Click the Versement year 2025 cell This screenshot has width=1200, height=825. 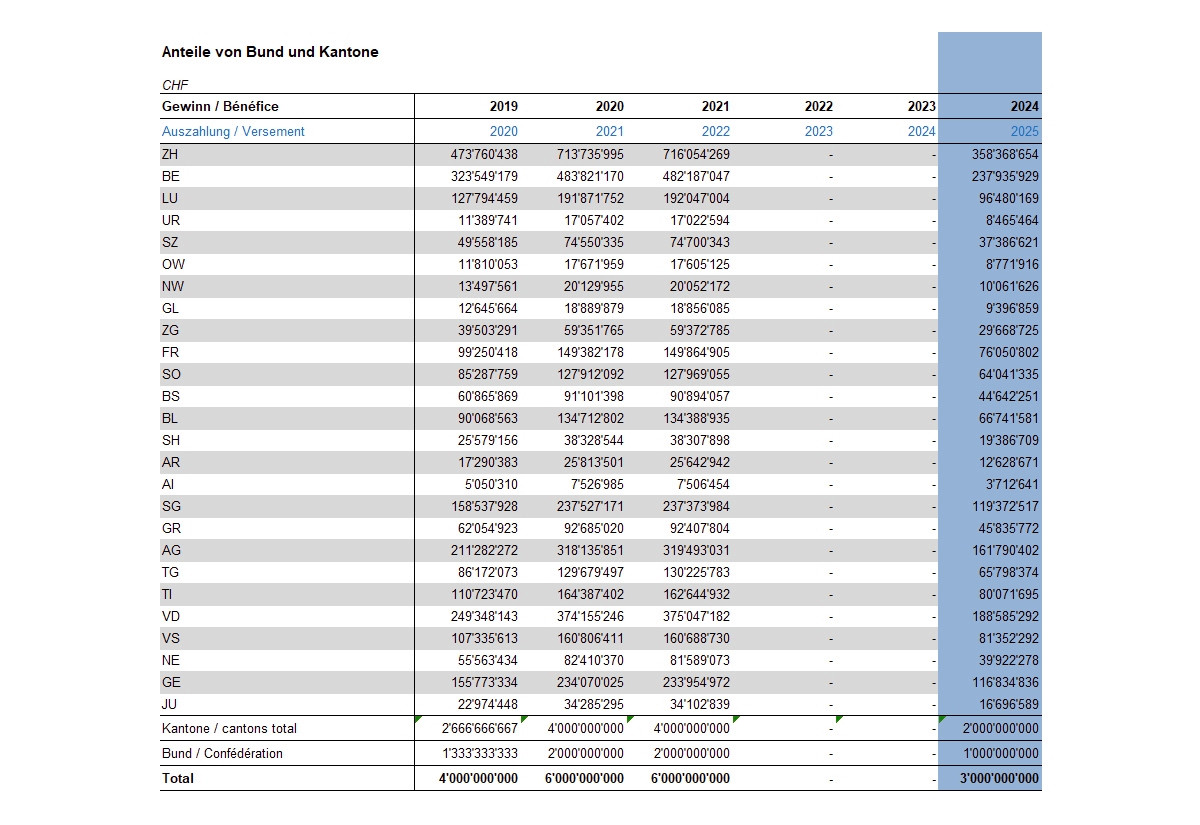(x=1024, y=131)
